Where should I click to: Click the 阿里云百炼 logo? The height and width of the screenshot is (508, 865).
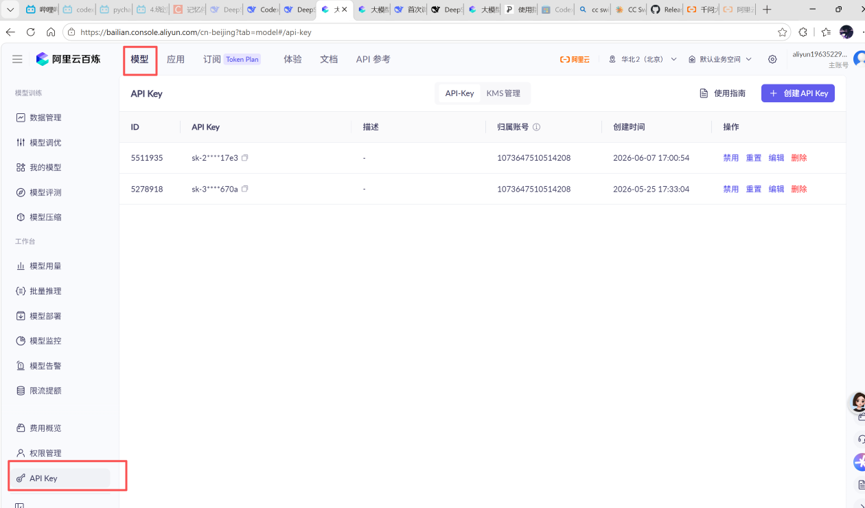point(68,59)
